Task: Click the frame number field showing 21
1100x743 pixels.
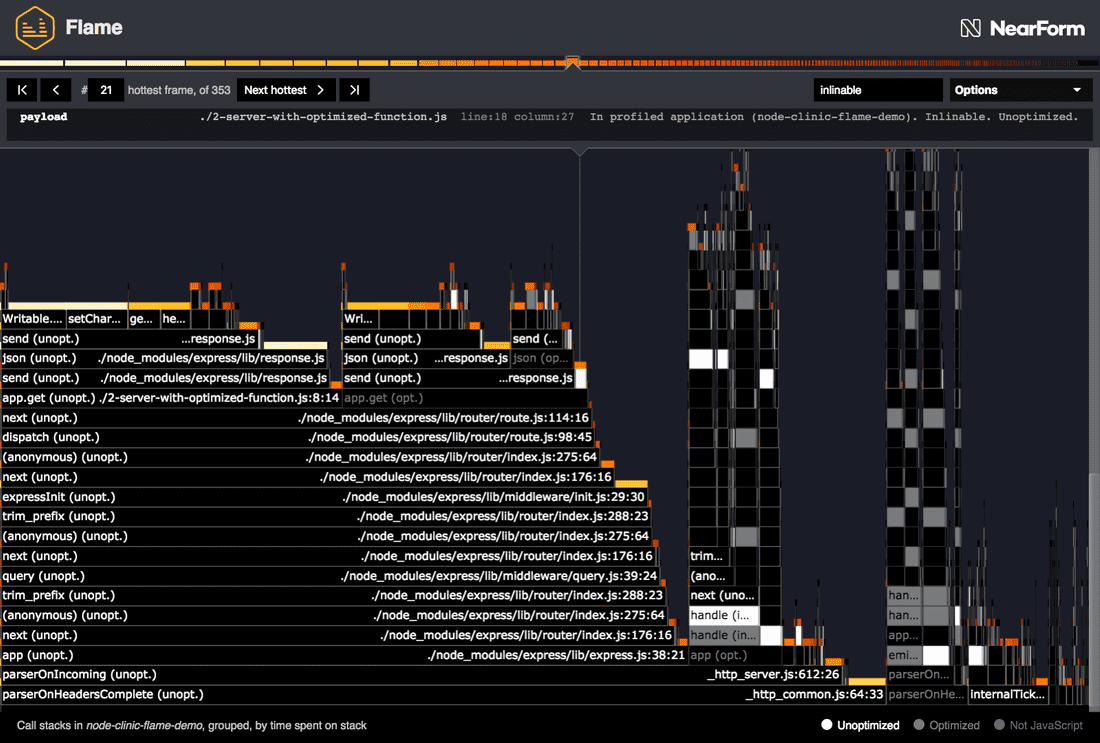Action: (106, 90)
